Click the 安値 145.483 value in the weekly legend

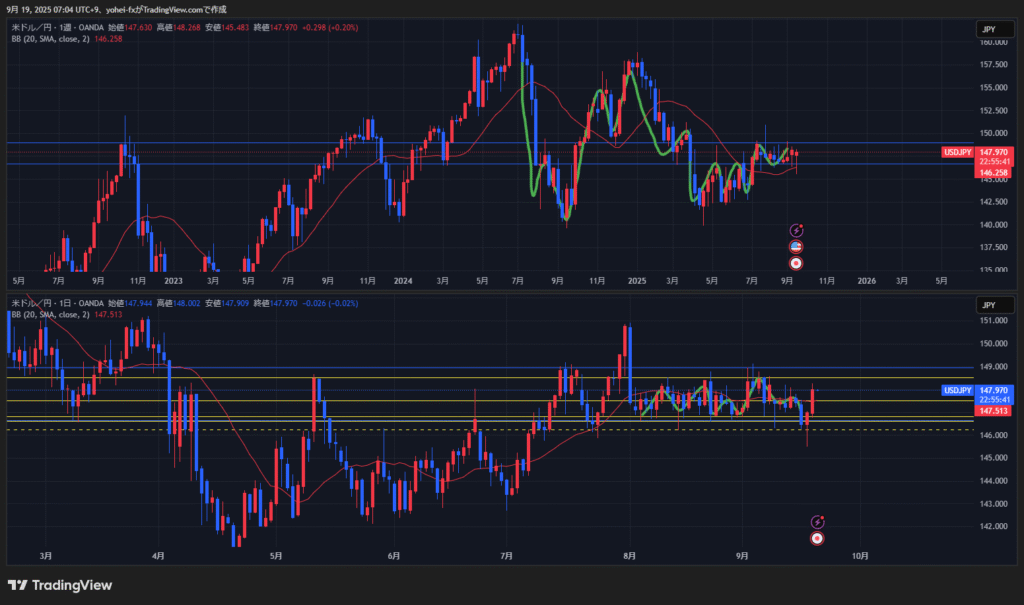tap(227, 27)
